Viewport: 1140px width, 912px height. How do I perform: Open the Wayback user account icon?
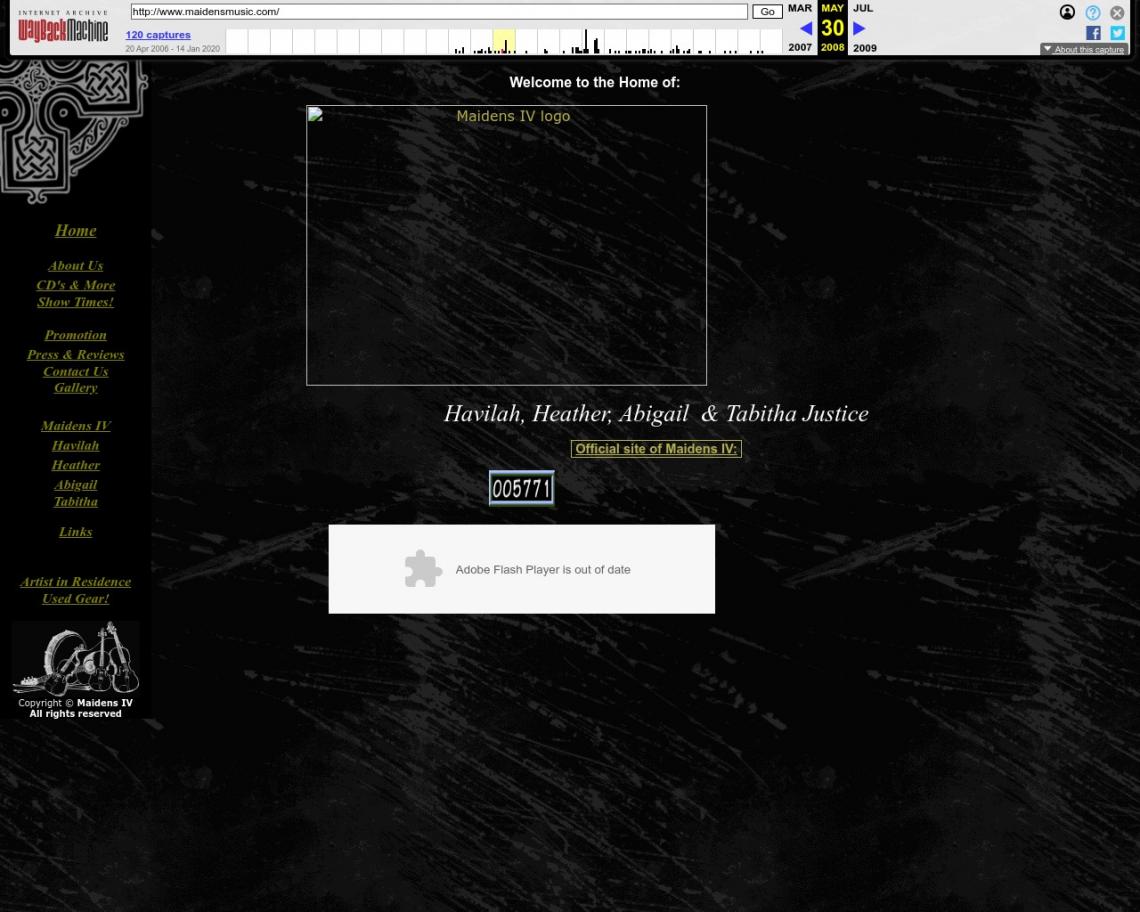(1067, 12)
